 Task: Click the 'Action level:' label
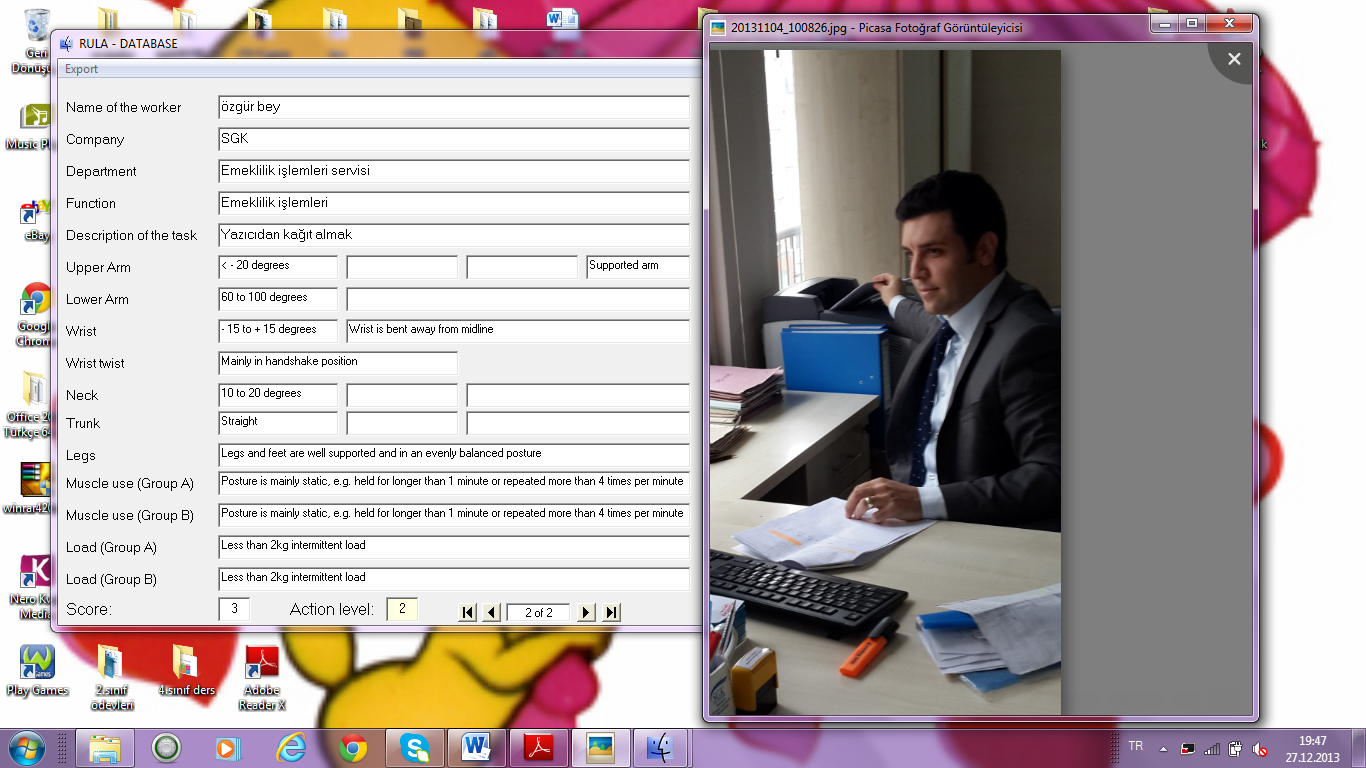pos(332,609)
